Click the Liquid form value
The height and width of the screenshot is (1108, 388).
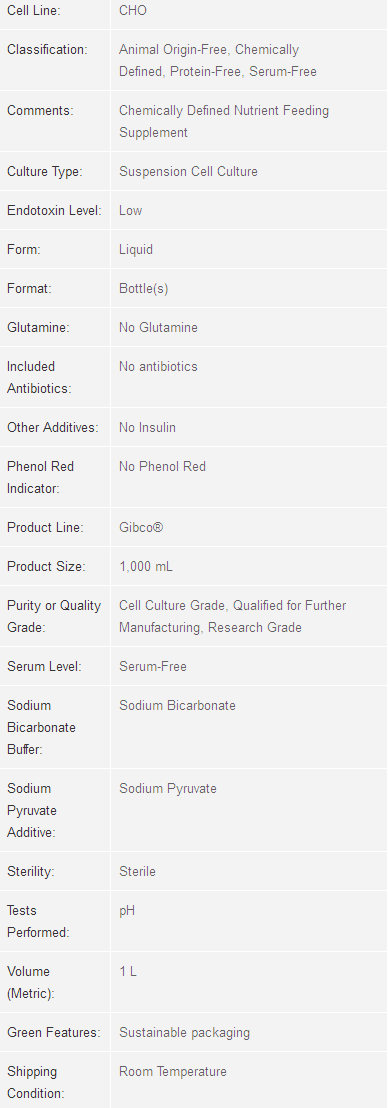click(x=136, y=249)
